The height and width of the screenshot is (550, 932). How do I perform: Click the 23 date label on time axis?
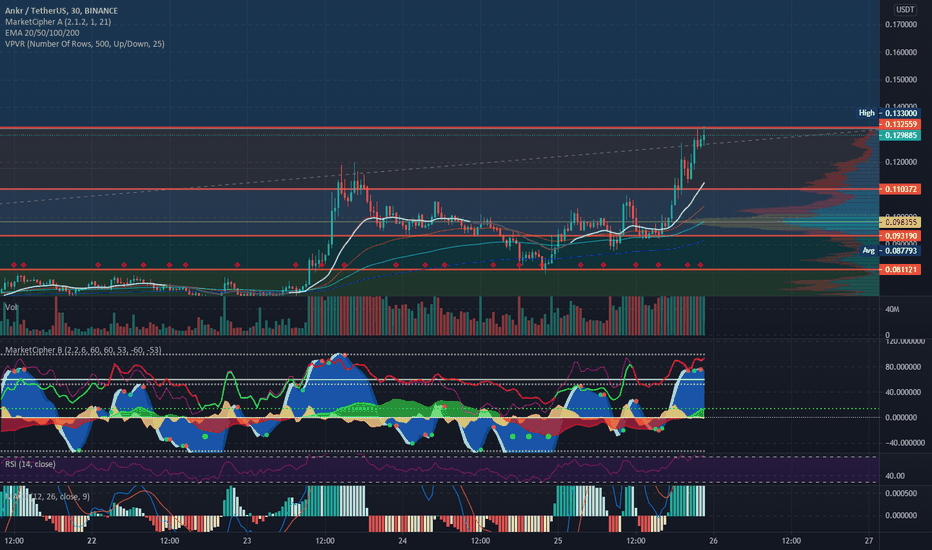click(x=247, y=541)
